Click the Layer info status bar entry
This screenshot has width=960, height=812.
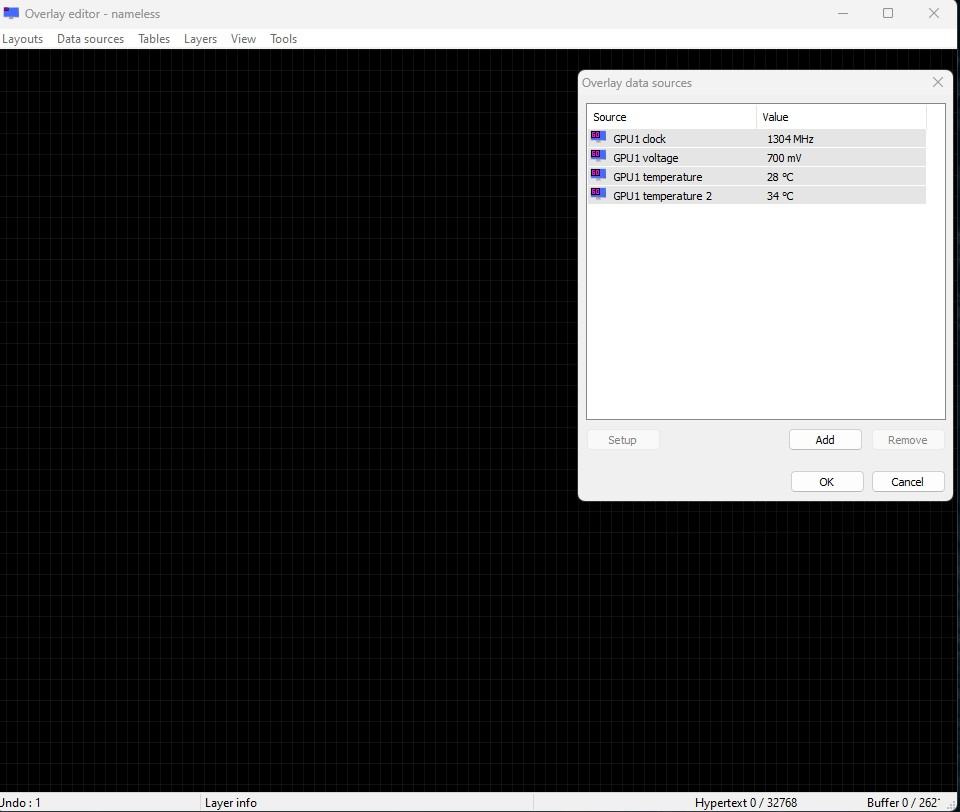(x=231, y=802)
